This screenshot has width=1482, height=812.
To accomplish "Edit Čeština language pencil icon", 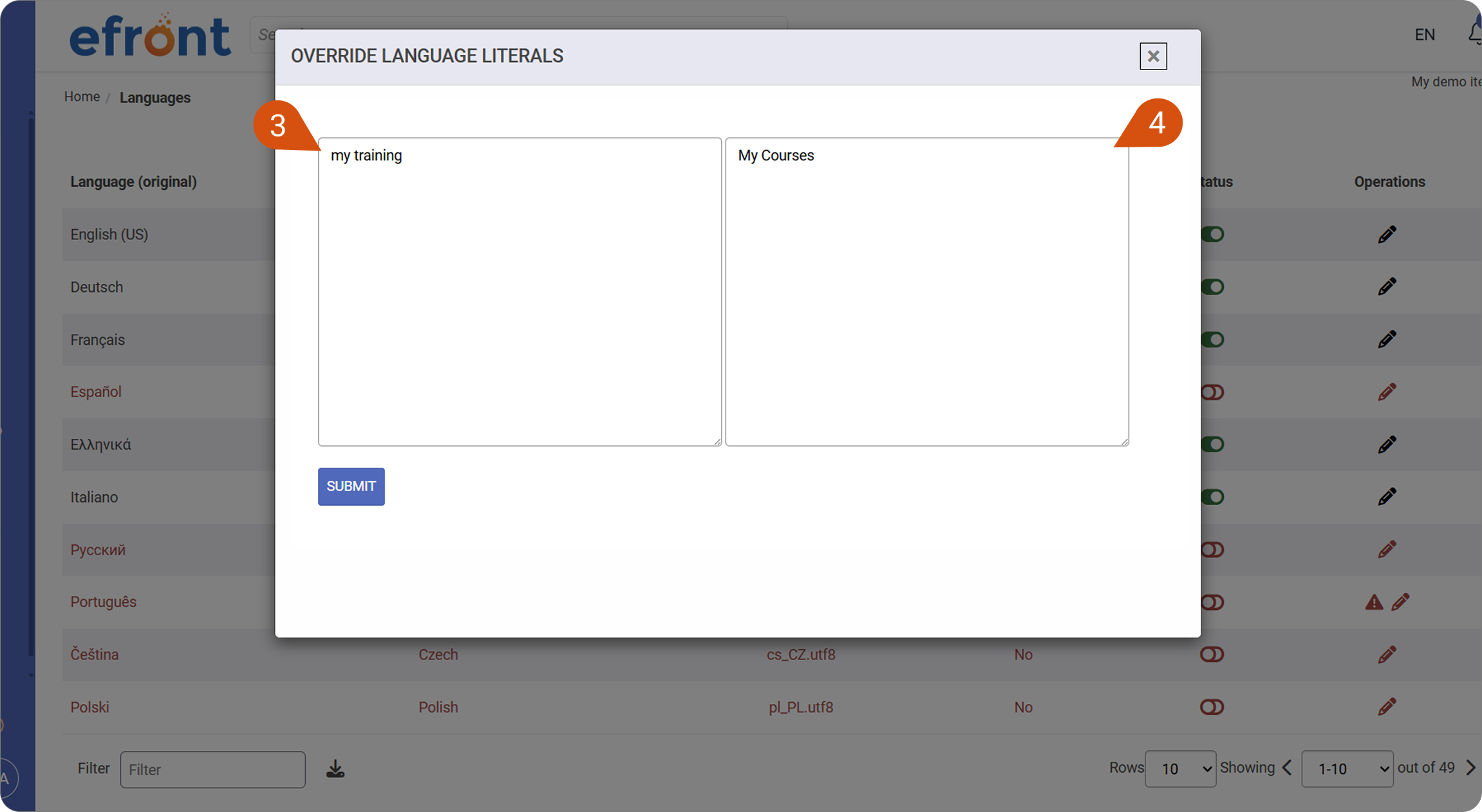I will coord(1387,655).
